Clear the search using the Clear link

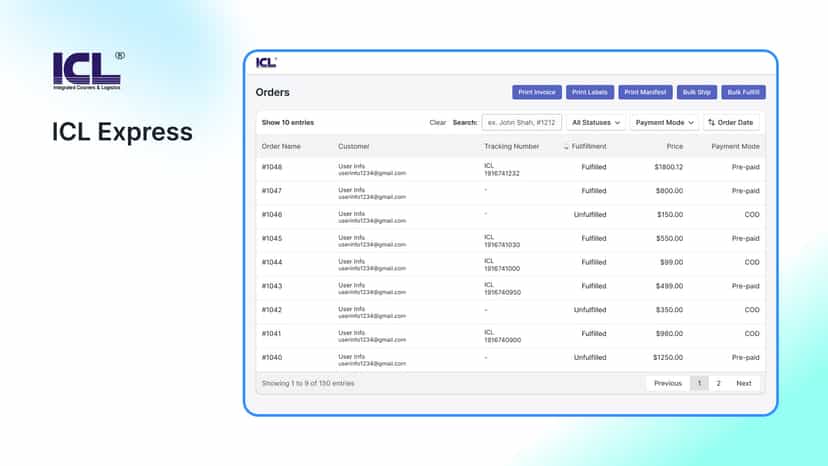point(437,123)
